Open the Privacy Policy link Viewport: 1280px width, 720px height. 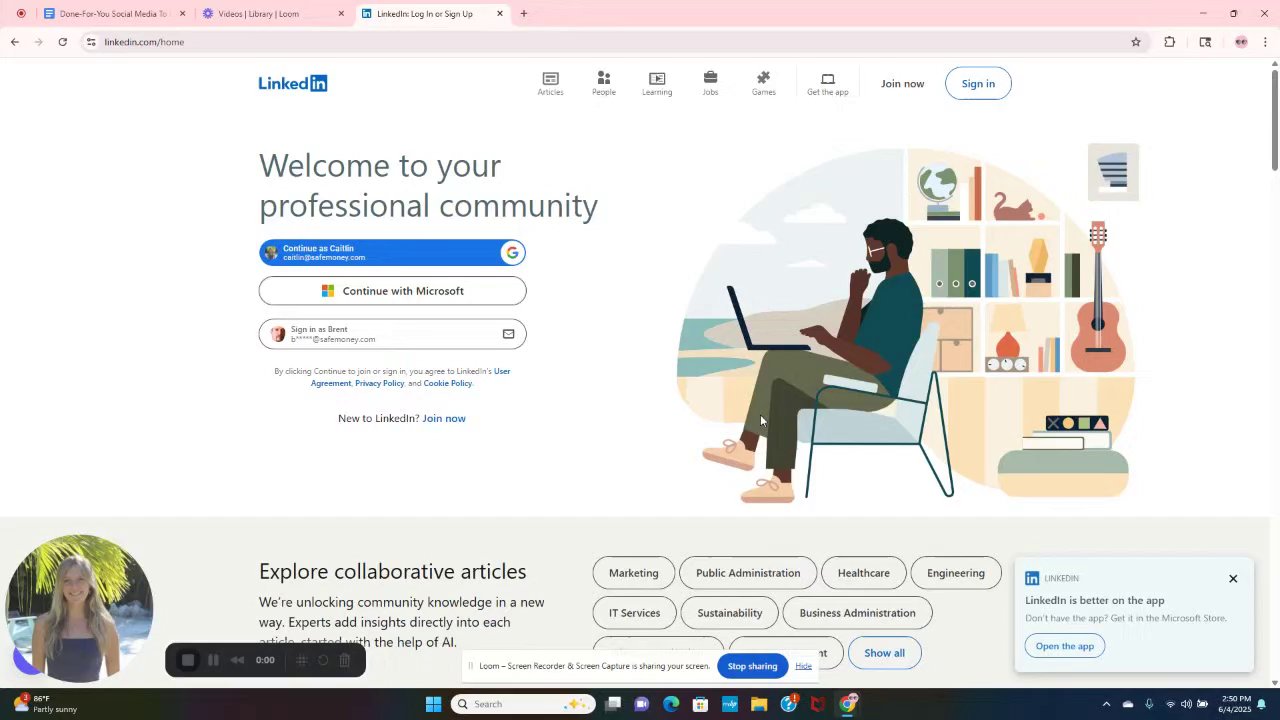(379, 383)
